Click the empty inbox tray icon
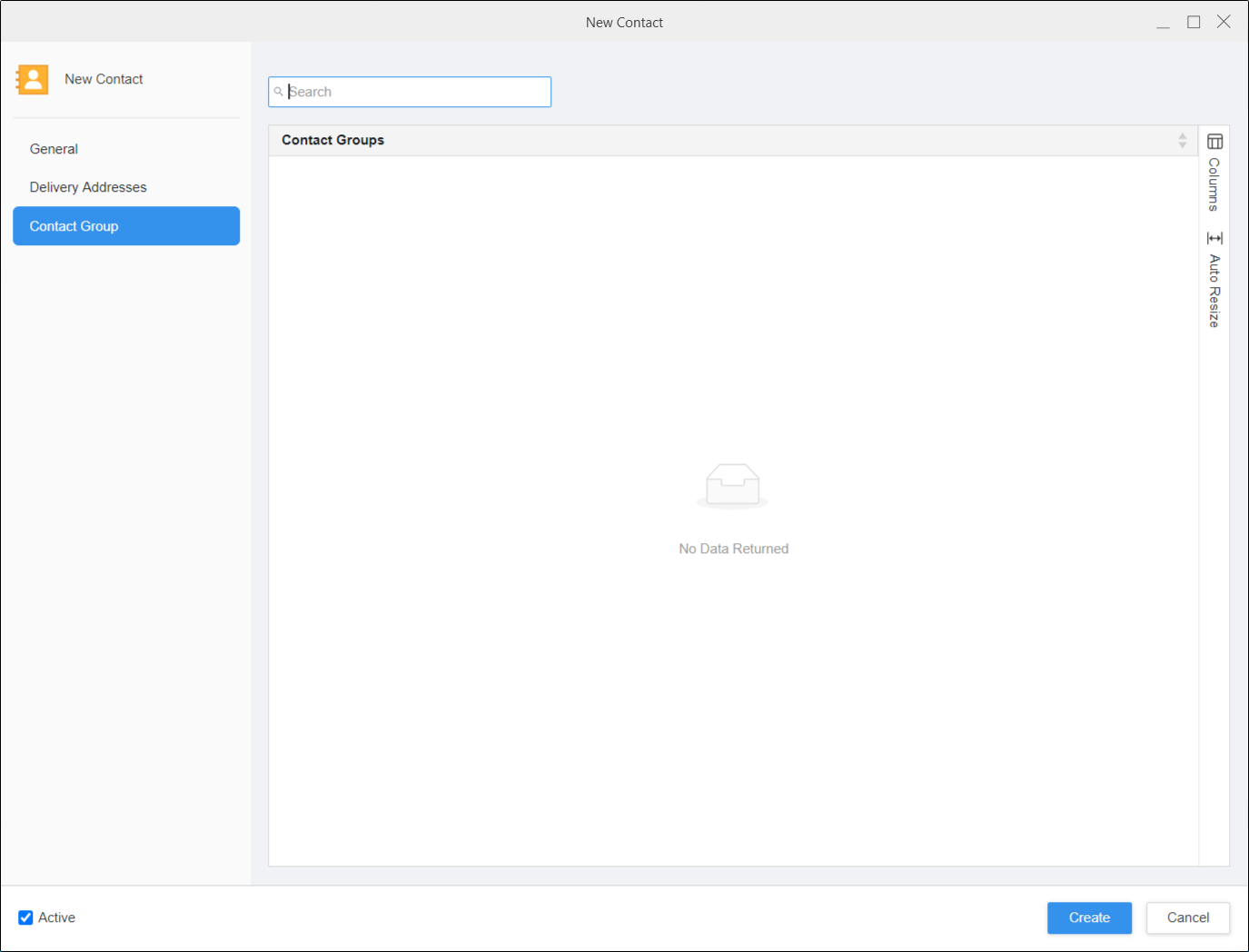 click(732, 485)
